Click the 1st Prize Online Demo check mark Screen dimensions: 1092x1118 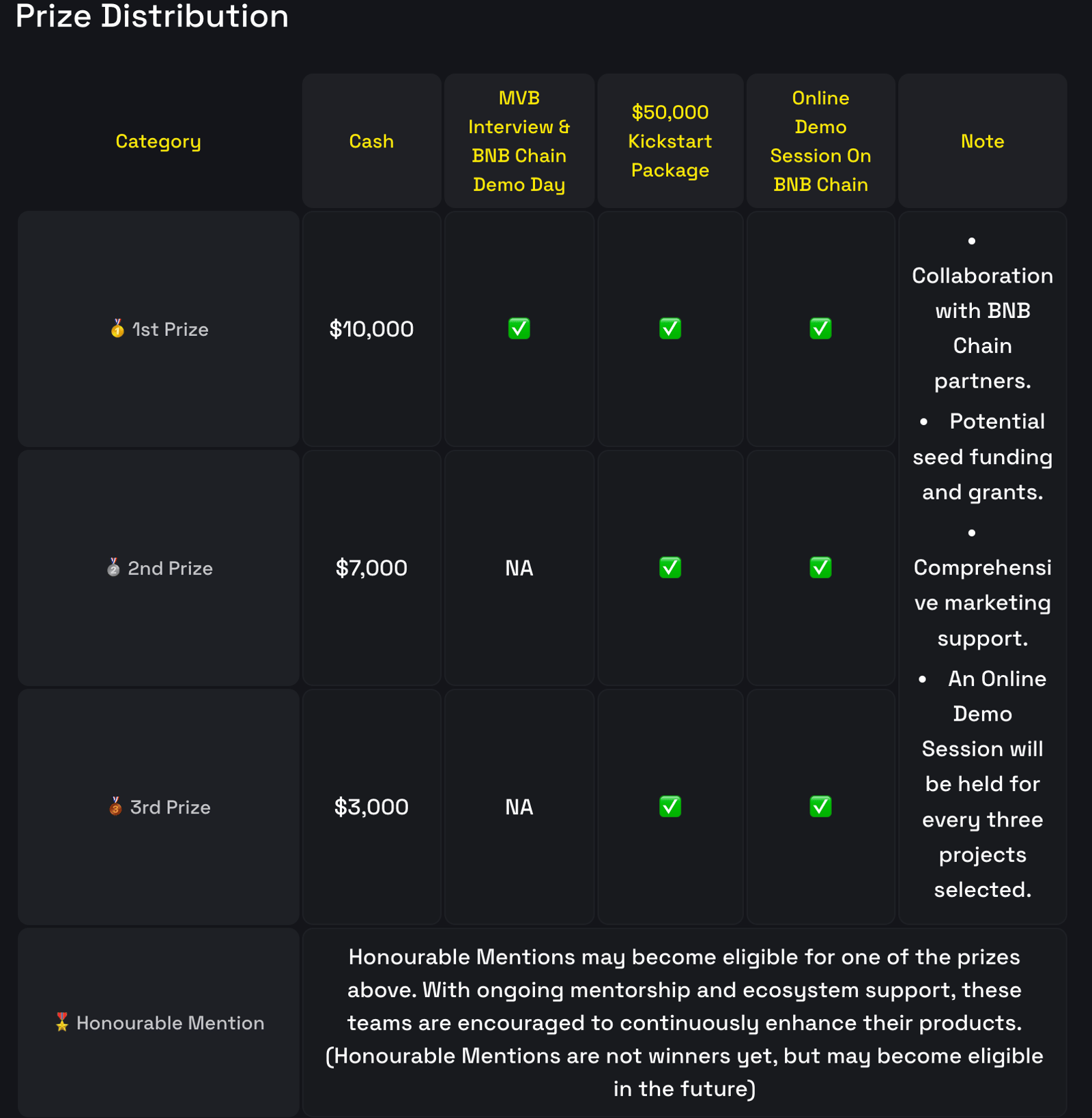coord(820,328)
